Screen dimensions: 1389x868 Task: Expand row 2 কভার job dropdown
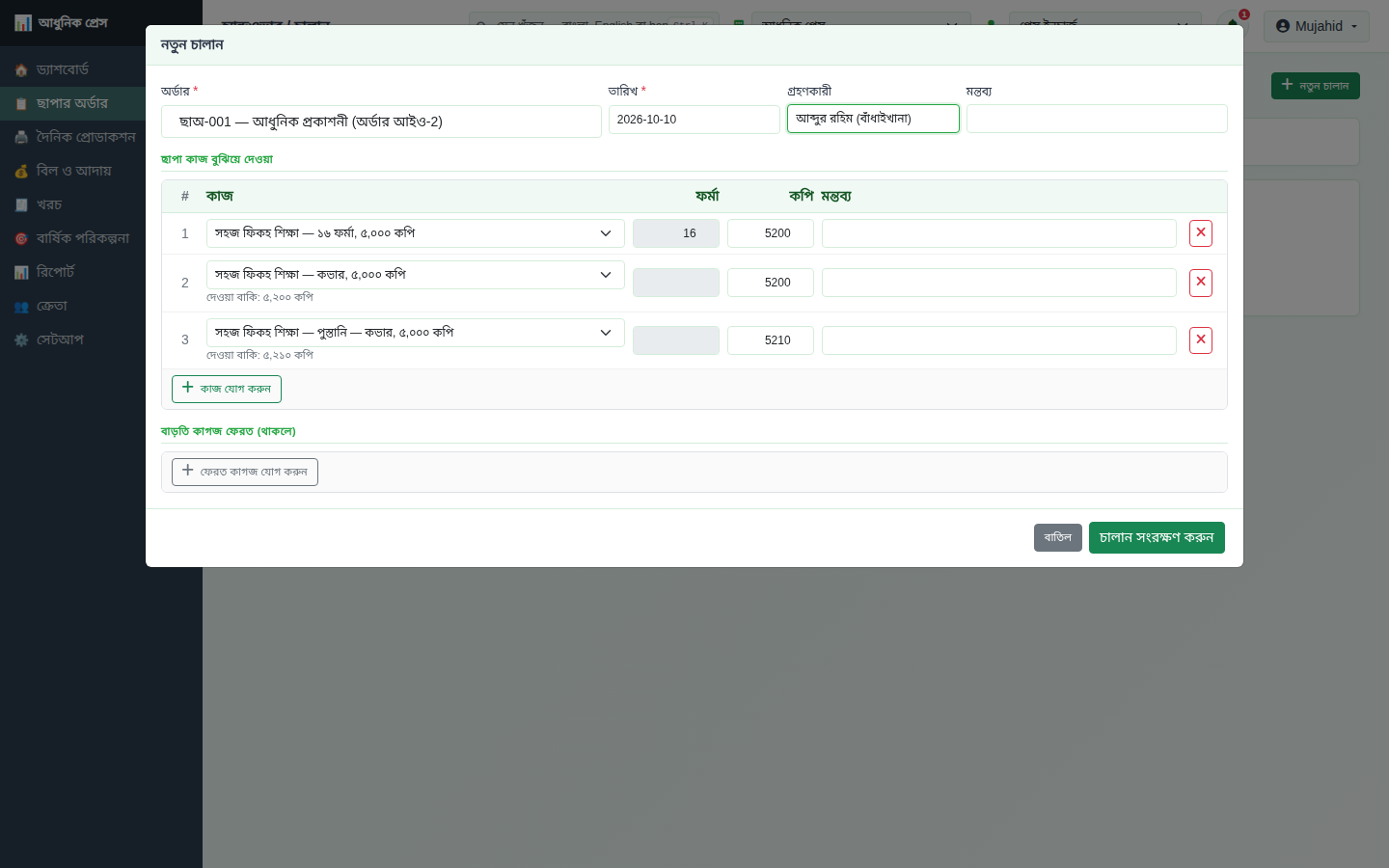click(416, 275)
